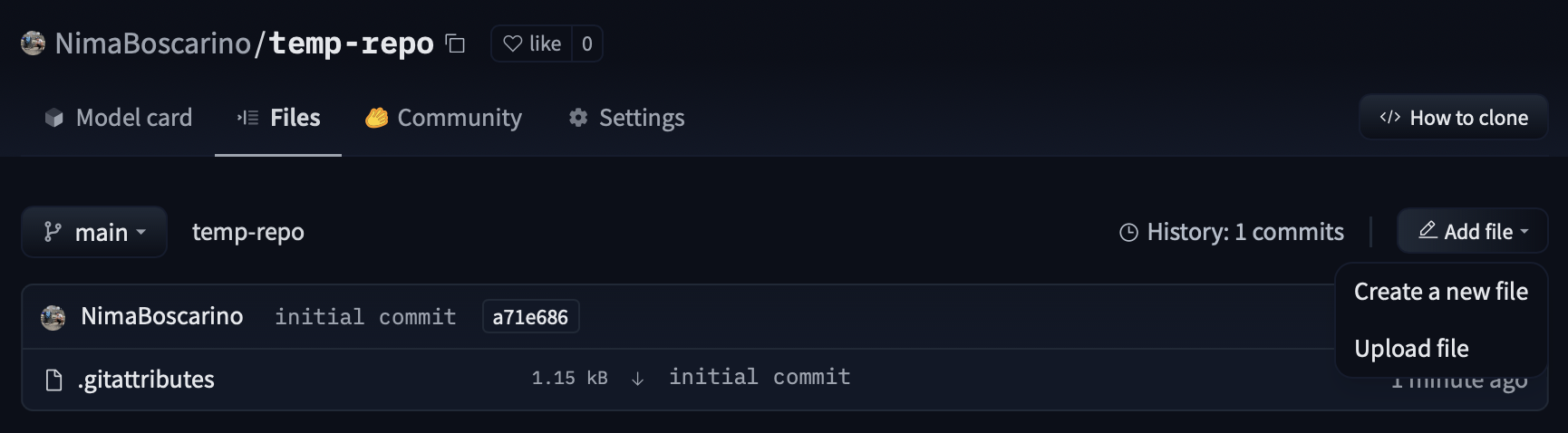Copy the repo name with the copy icon
1568x433 pixels.
point(455,43)
